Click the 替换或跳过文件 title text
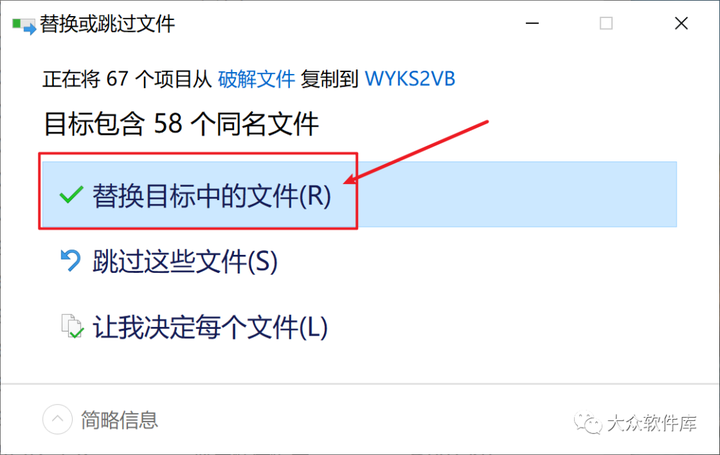Screen dimensions: 720x455 pos(107,24)
